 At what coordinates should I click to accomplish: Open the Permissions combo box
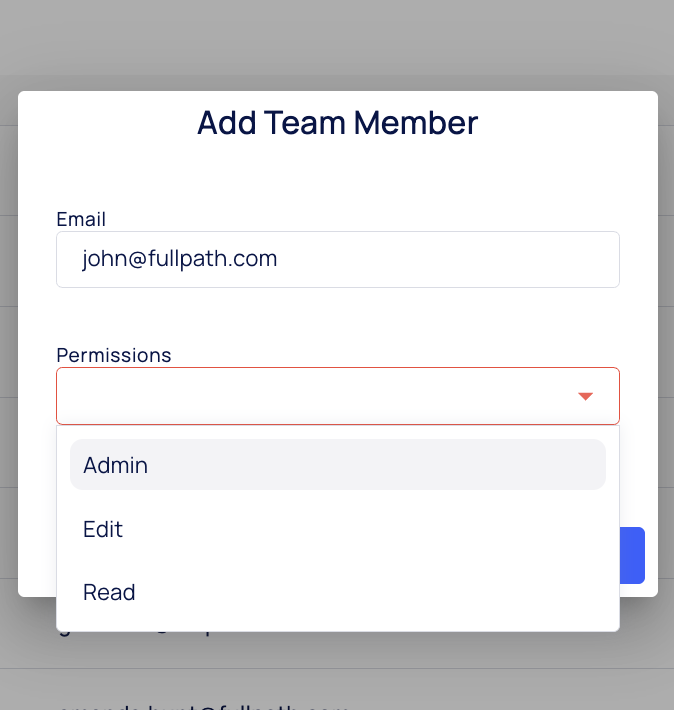[x=320, y=396]
